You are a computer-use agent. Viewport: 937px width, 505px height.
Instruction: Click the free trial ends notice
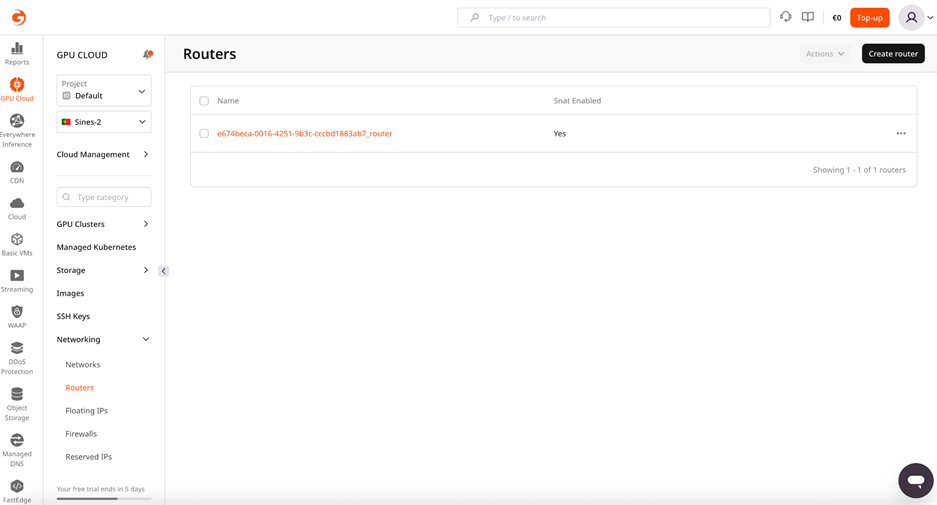100,489
